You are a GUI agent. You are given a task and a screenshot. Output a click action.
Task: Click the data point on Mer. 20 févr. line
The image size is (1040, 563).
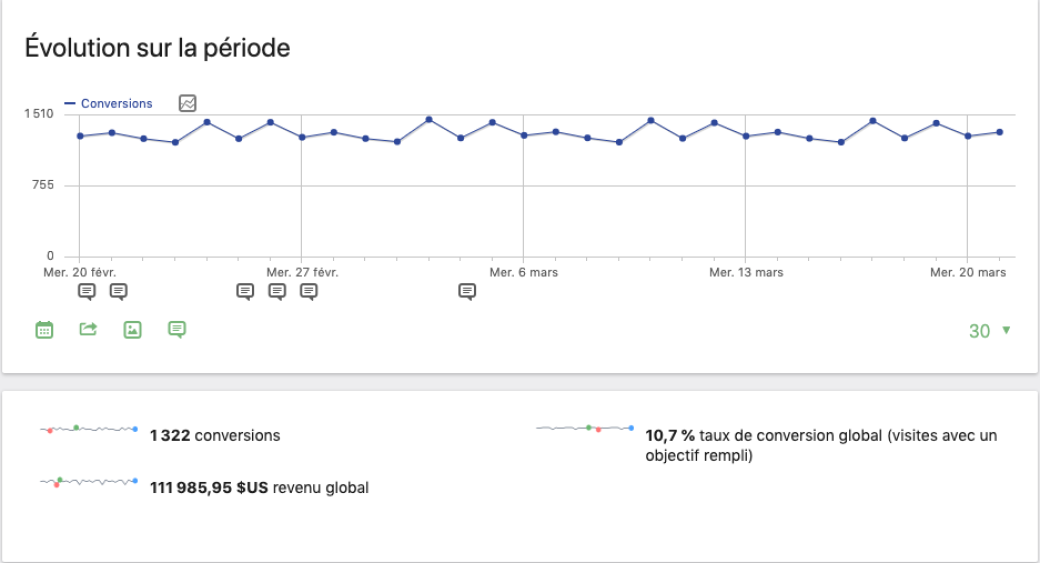[80, 136]
